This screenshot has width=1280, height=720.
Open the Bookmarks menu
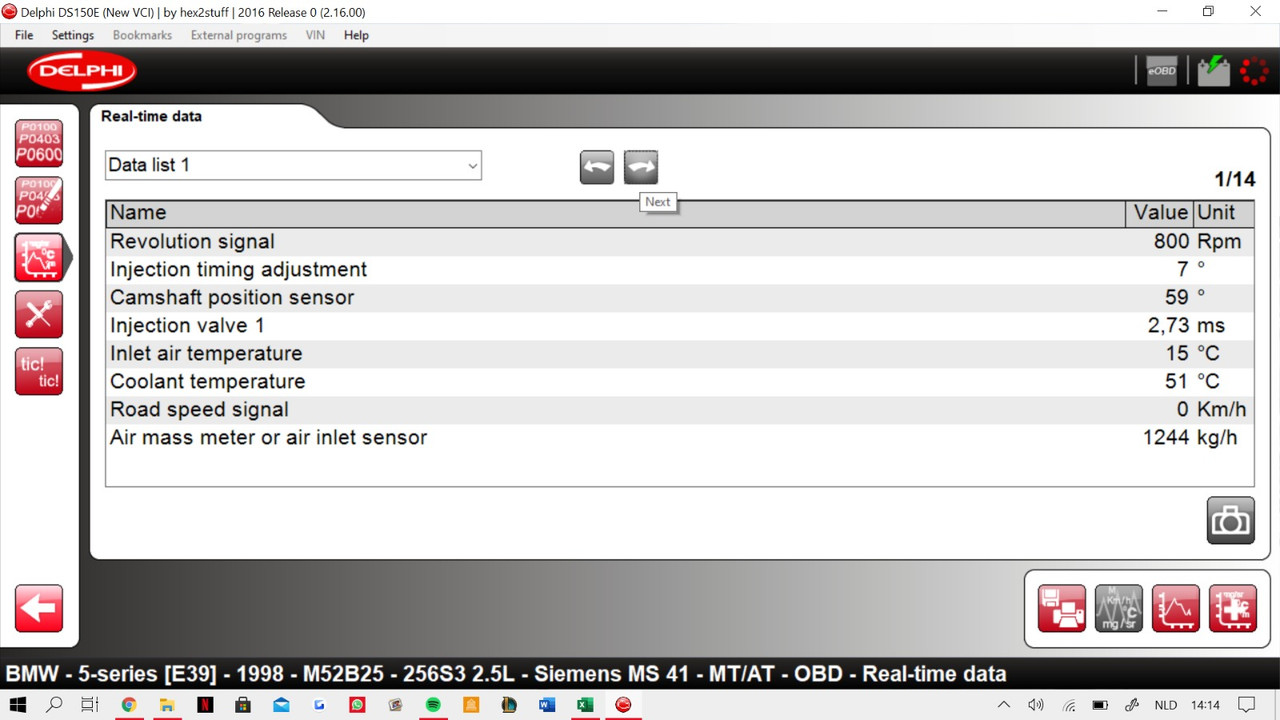(x=142, y=35)
